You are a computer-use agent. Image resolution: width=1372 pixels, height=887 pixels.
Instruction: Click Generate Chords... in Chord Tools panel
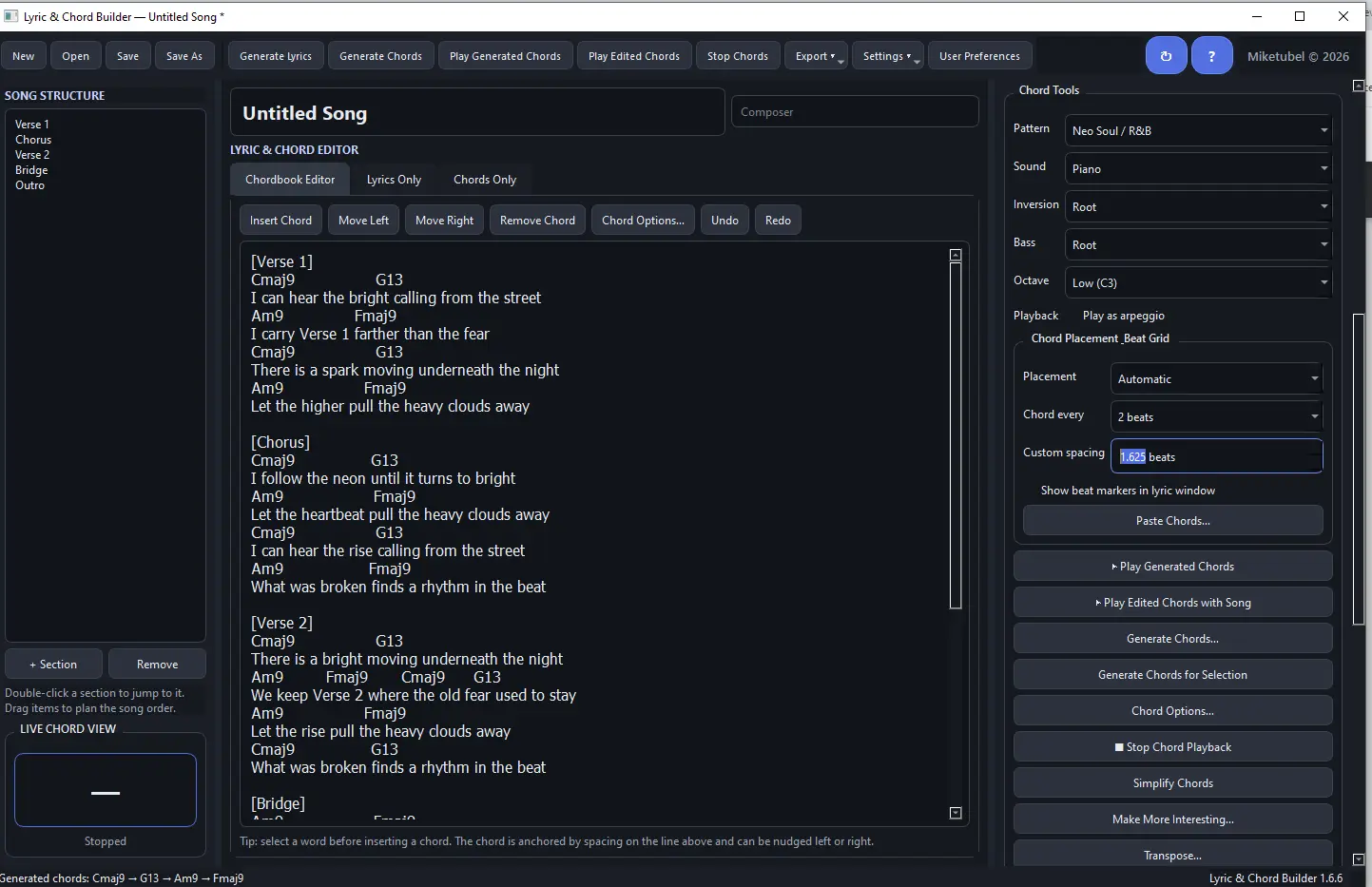(1173, 639)
